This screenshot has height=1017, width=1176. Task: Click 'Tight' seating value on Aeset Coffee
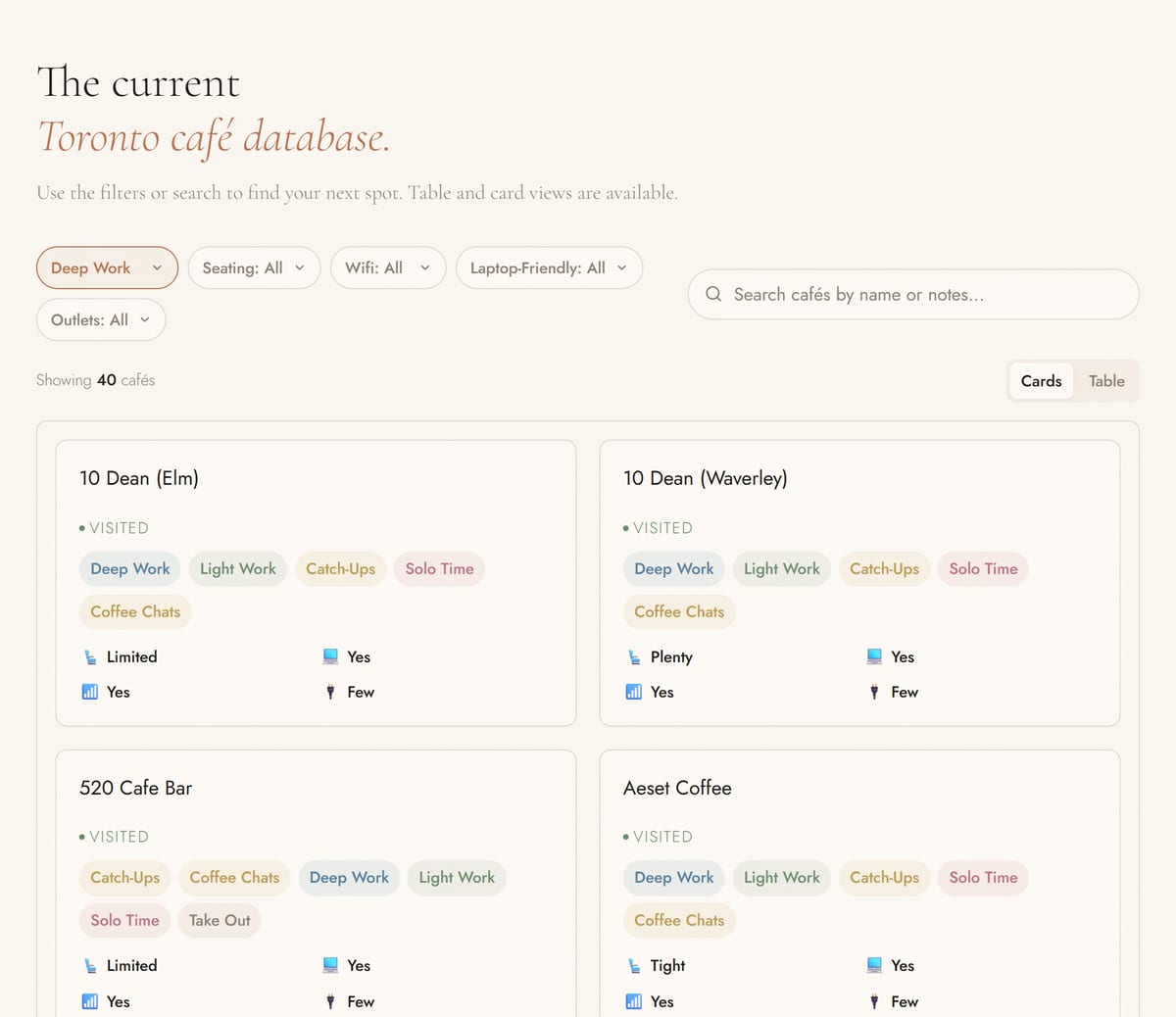[667, 965]
